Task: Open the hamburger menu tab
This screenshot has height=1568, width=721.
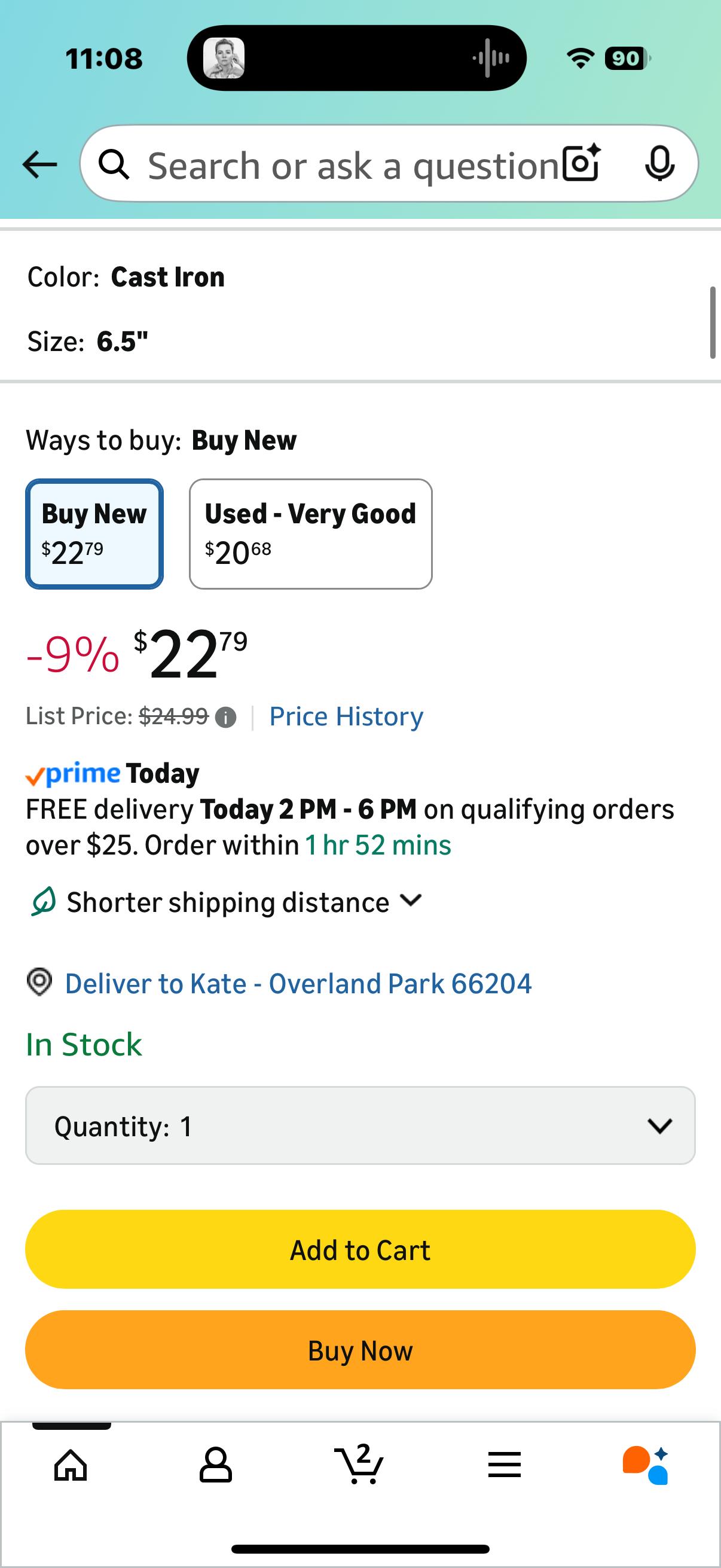Action: pyautogui.click(x=504, y=1464)
